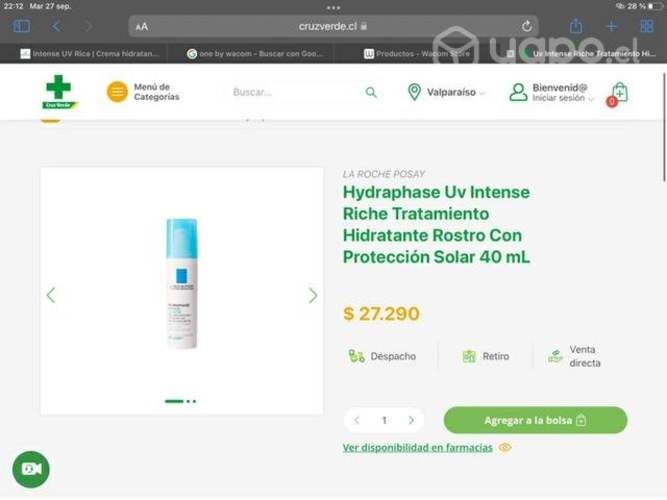Select the second carousel dot
The width and height of the screenshot is (667, 500).
tap(188, 401)
